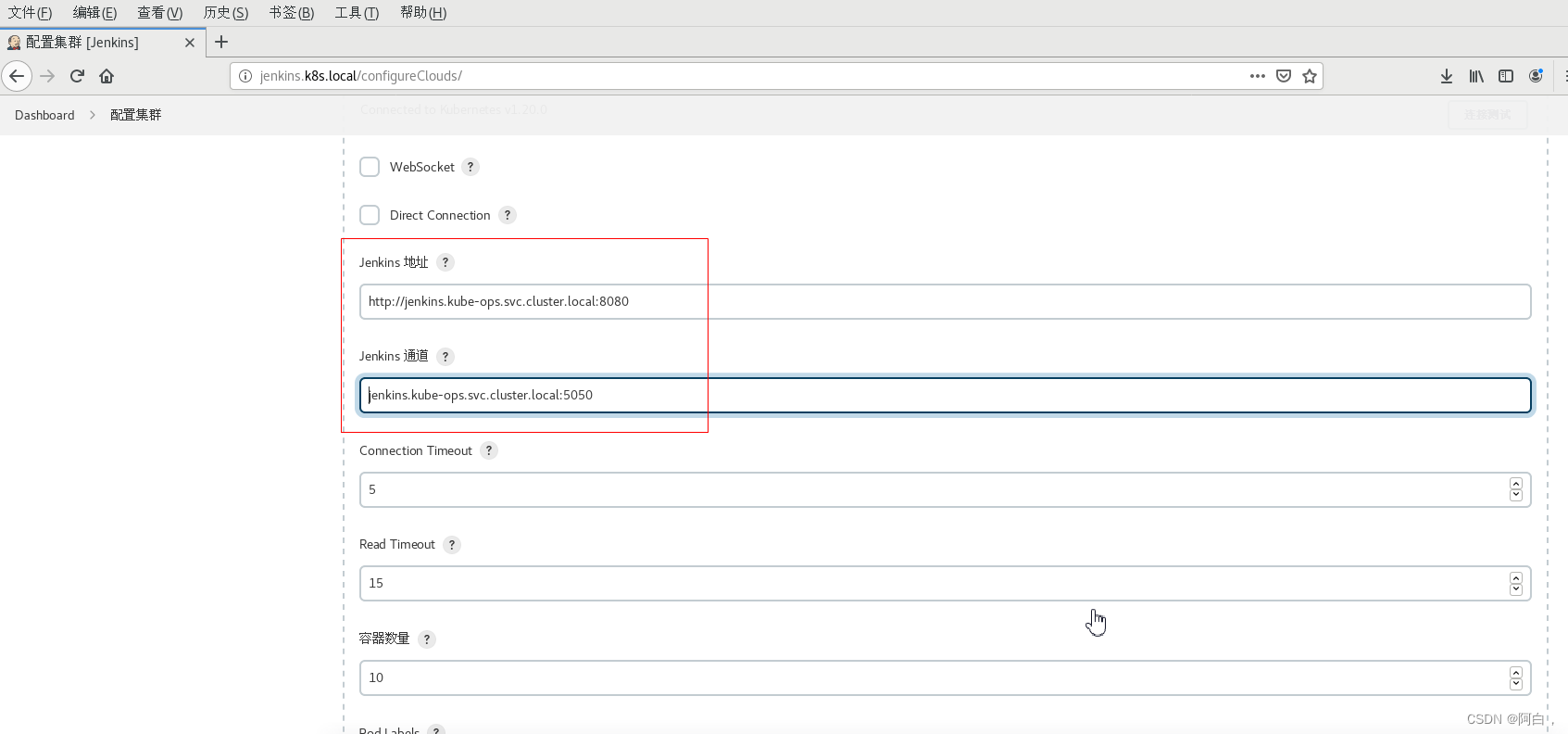The width and height of the screenshot is (1568, 734).
Task: Increase Read Timeout with up arrow
Action: point(1516,577)
